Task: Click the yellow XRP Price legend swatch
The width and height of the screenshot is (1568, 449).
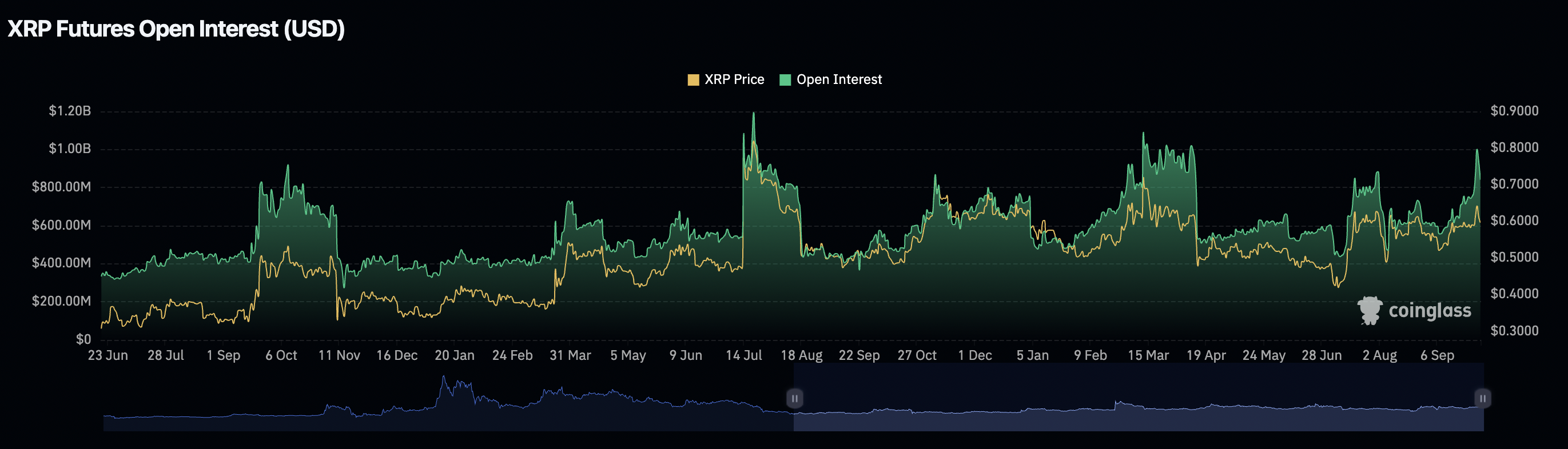Action: click(693, 80)
